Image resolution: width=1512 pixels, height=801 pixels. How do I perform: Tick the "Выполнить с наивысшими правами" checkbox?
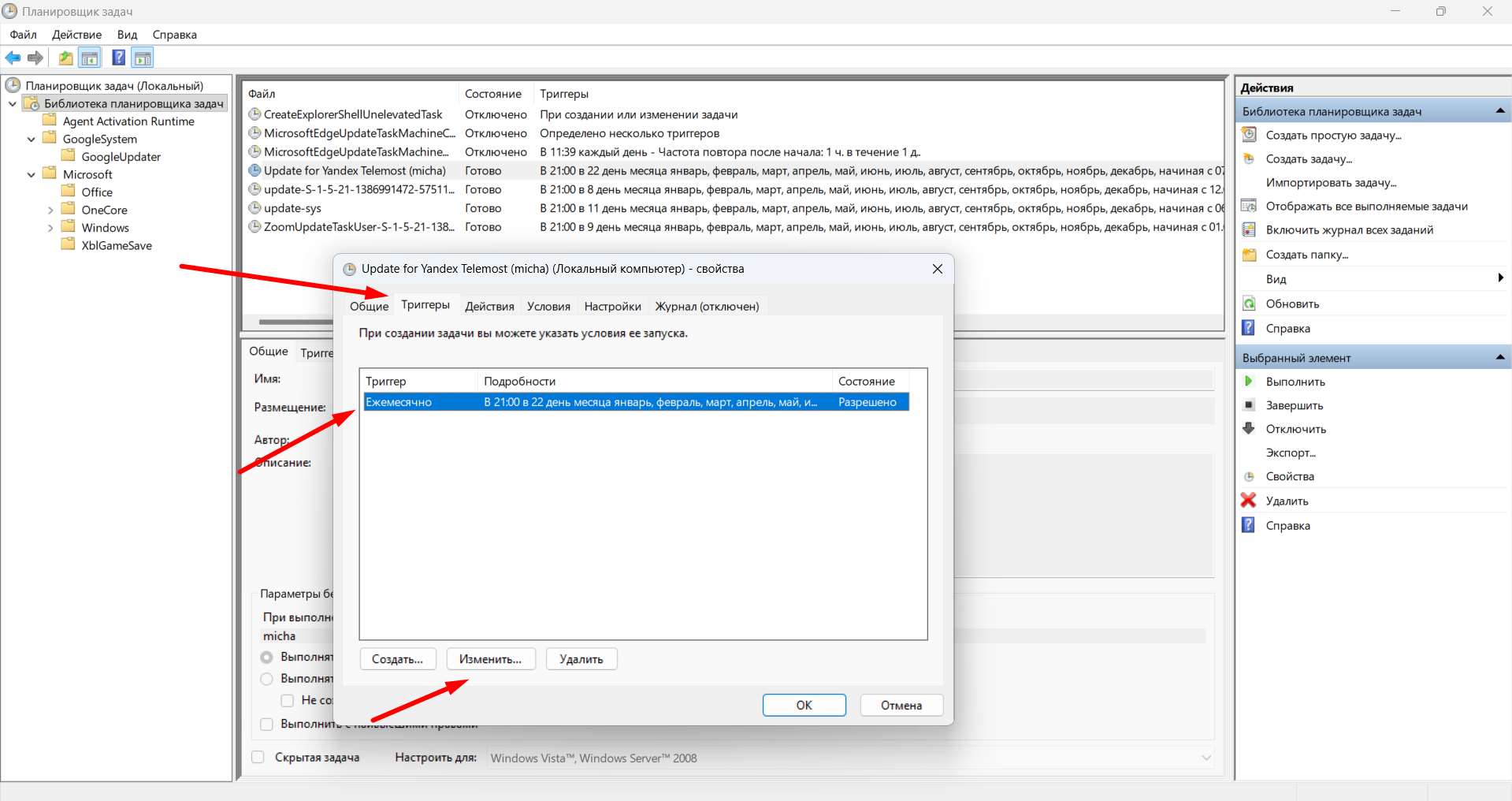coord(267,724)
